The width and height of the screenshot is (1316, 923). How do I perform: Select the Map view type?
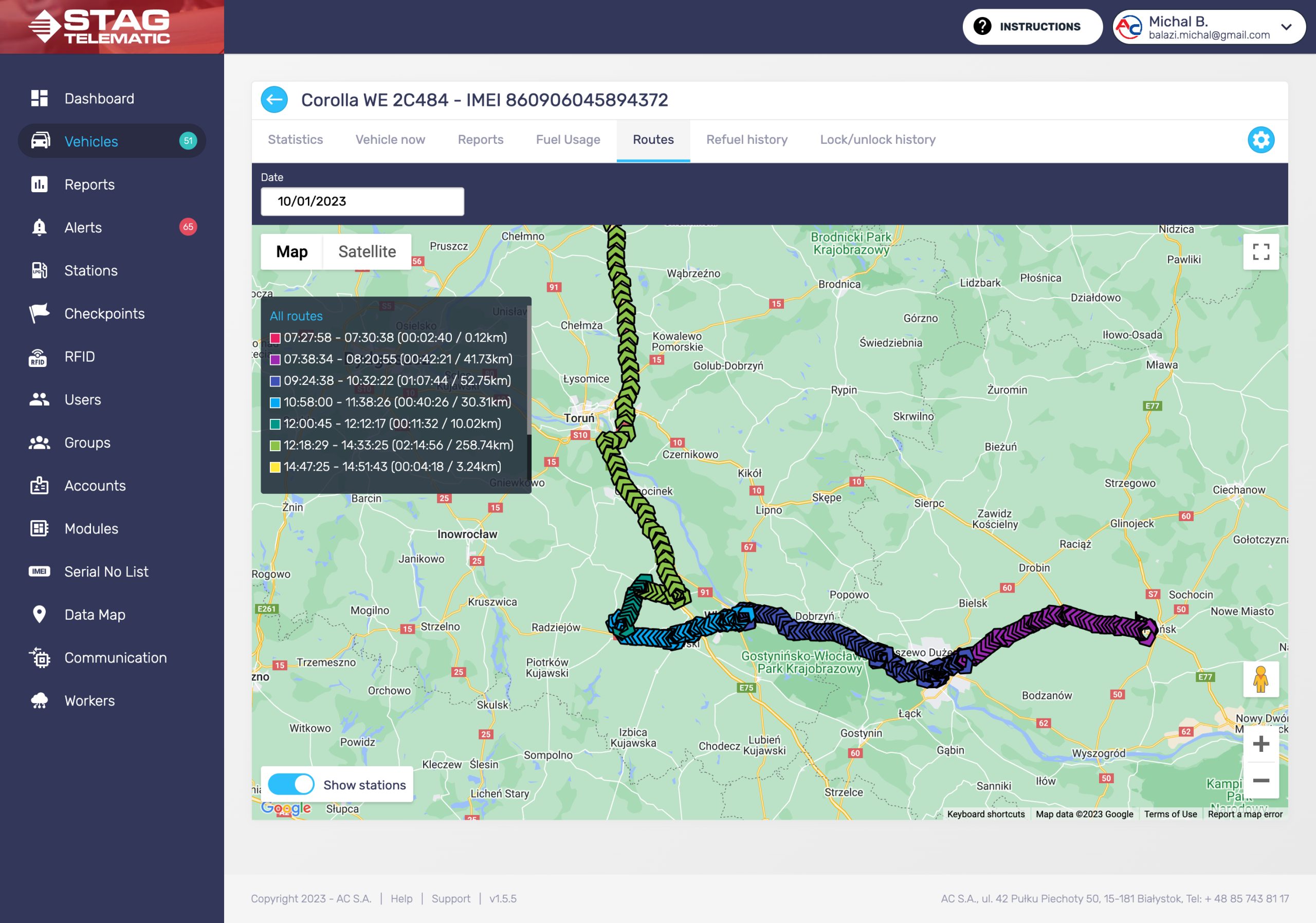click(x=292, y=251)
